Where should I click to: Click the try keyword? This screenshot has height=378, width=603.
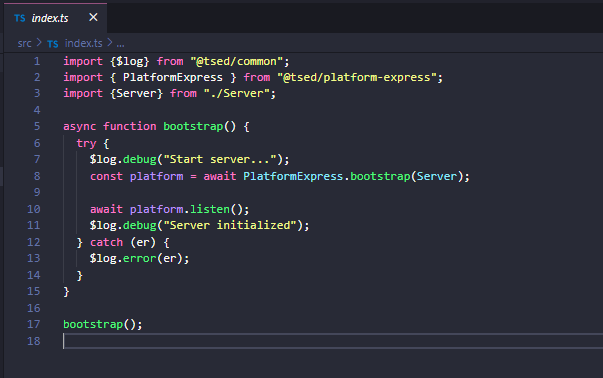[86, 143]
